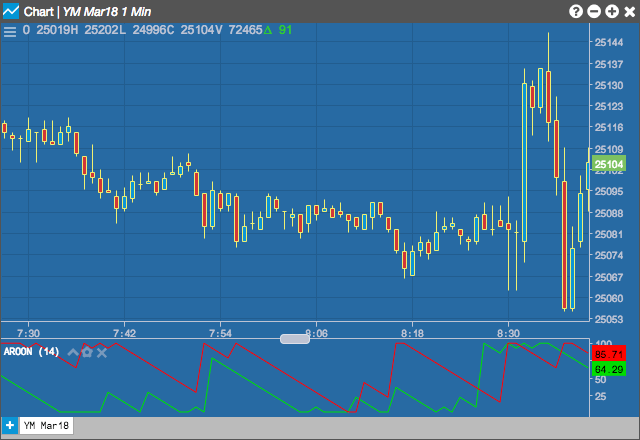Click the pane divider handle between chart and AROON
640x440 pixels.
[x=295, y=339]
